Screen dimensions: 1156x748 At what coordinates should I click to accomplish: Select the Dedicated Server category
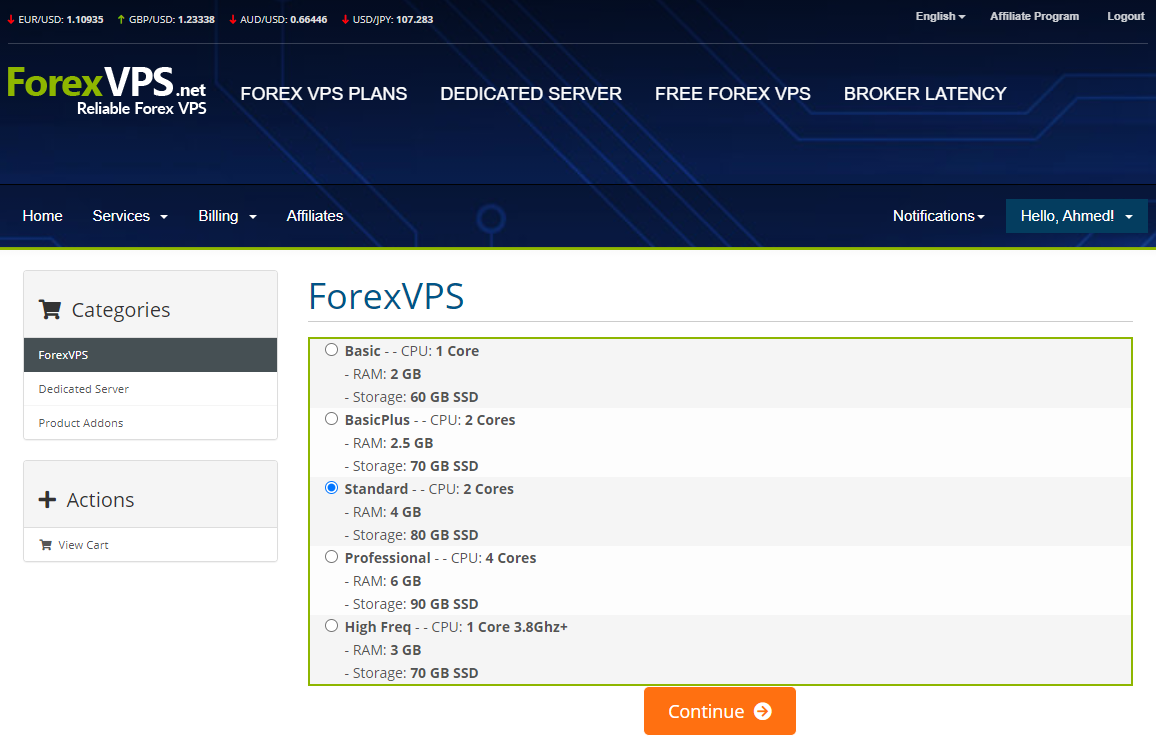[150, 389]
